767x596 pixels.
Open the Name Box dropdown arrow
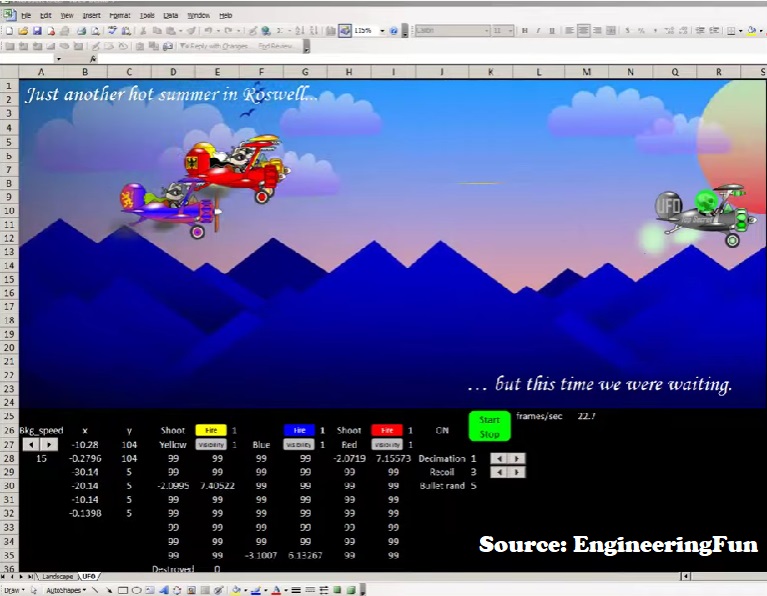point(59,59)
